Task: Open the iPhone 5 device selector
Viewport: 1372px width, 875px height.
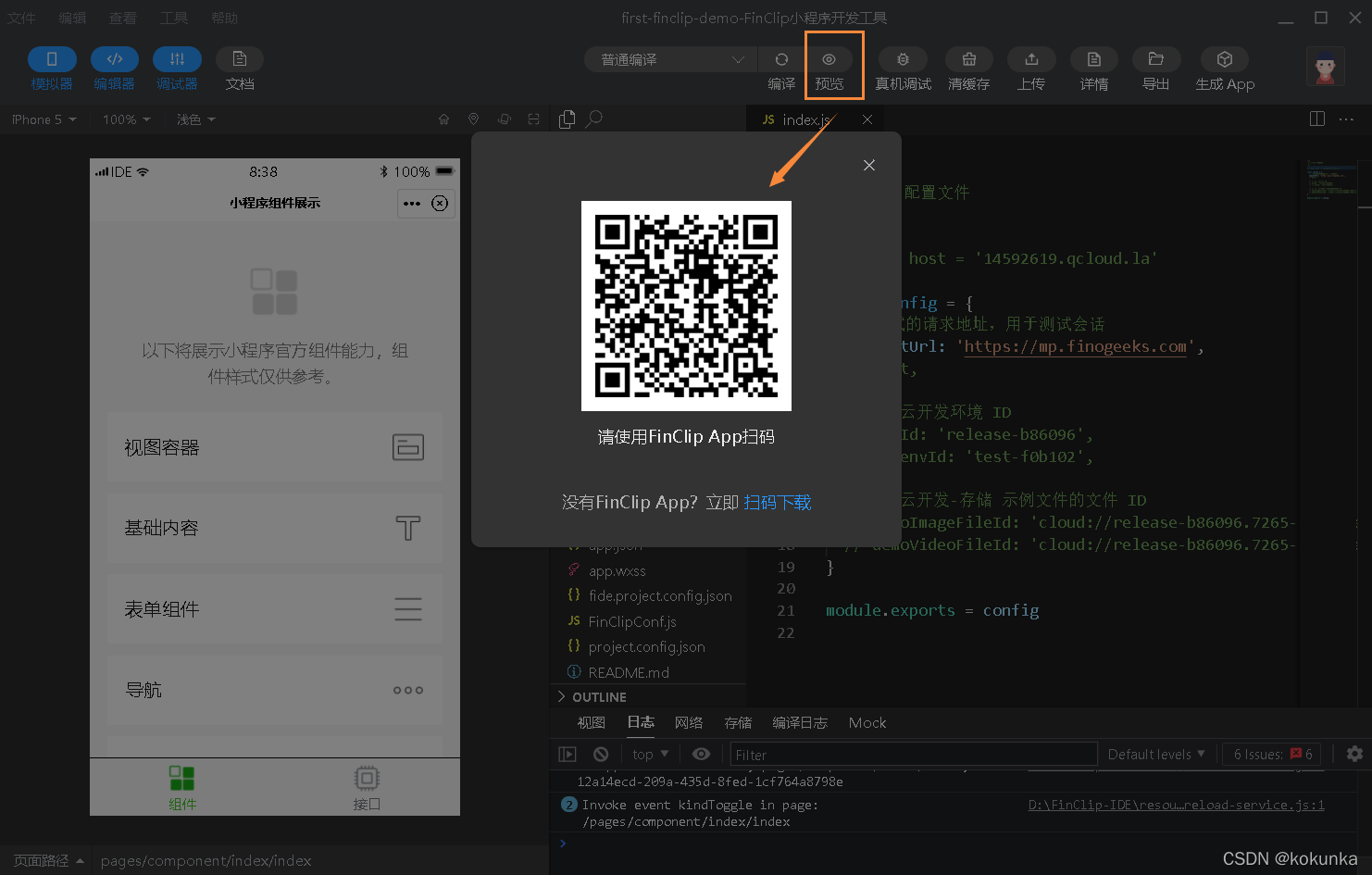Action: click(43, 119)
